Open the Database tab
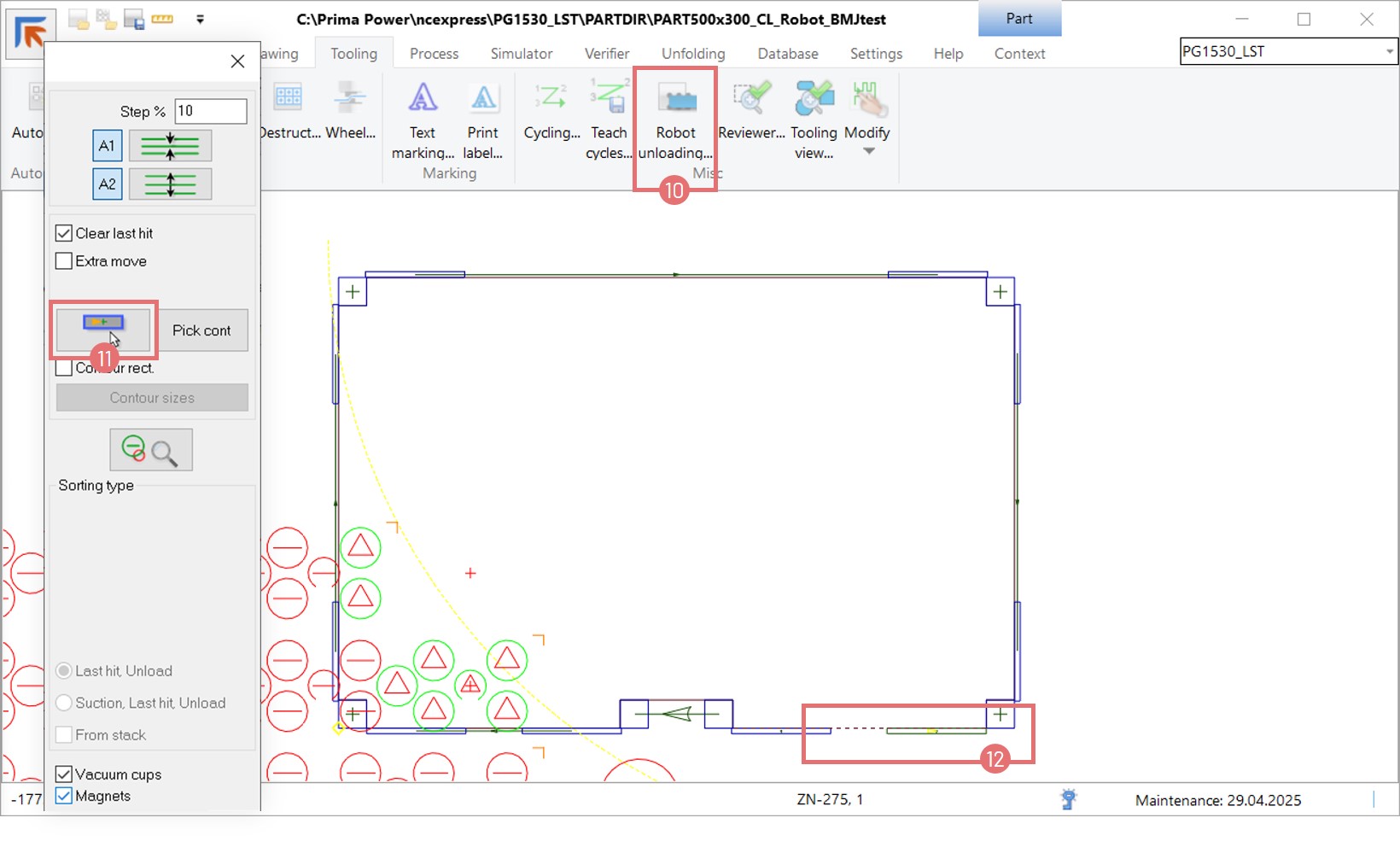 click(787, 54)
